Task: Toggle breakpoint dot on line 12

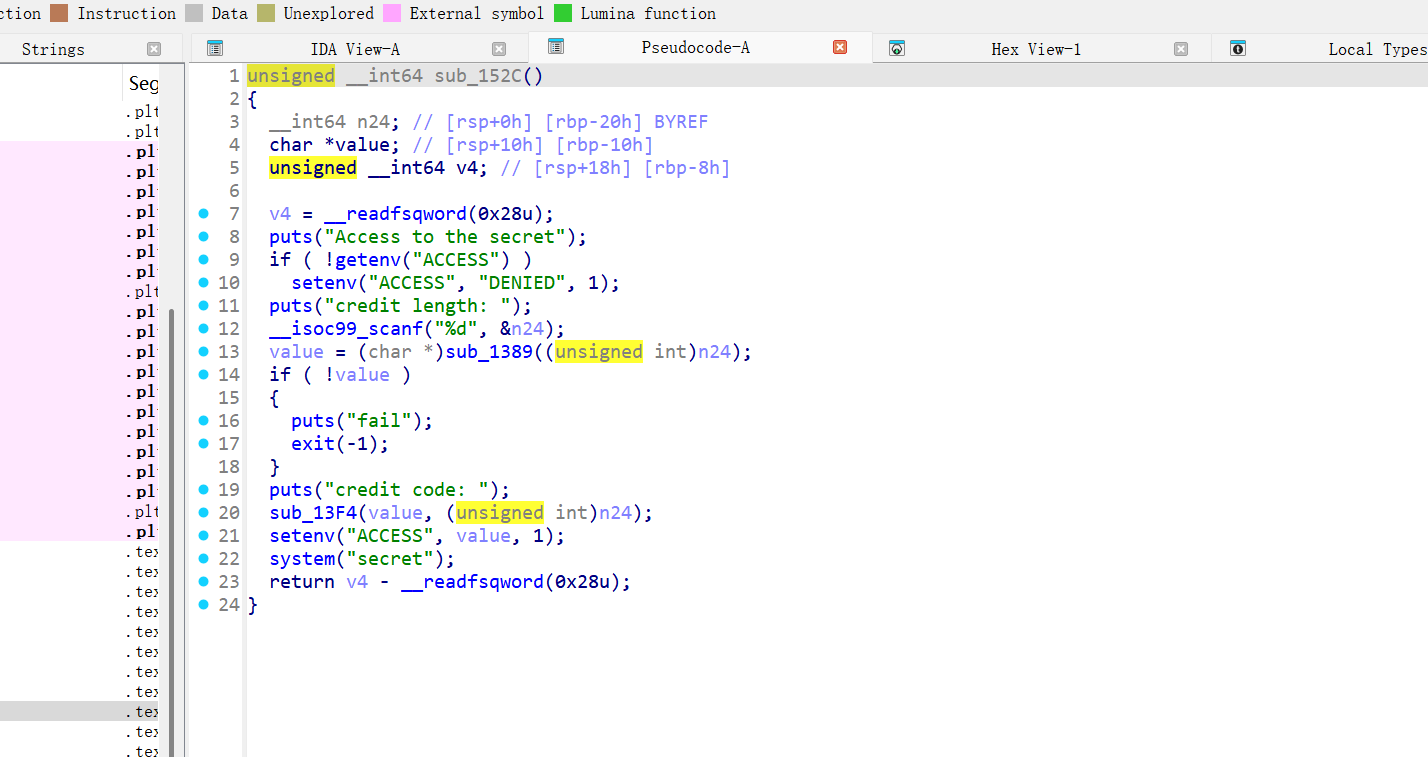Action: point(204,329)
